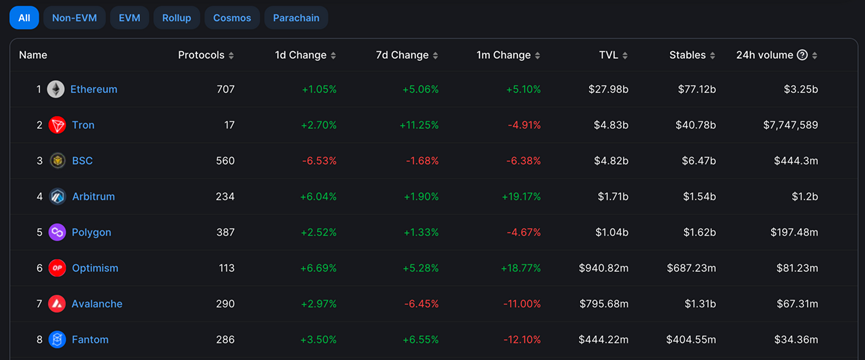Image resolution: width=865 pixels, height=360 pixels.
Task: Click the 24h volume help question icon
Action: [x=802, y=55]
